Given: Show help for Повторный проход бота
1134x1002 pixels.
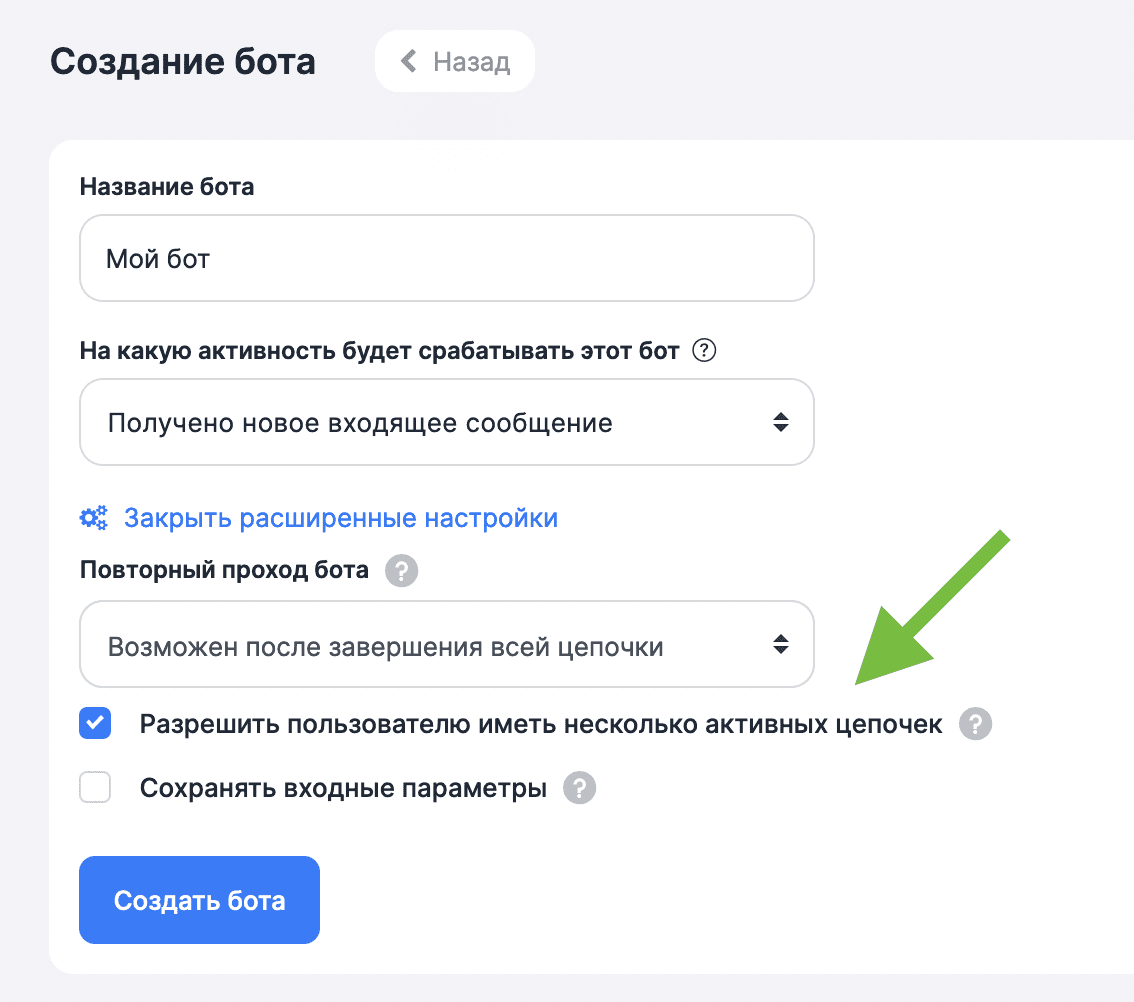Looking at the screenshot, I should point(402,572).
